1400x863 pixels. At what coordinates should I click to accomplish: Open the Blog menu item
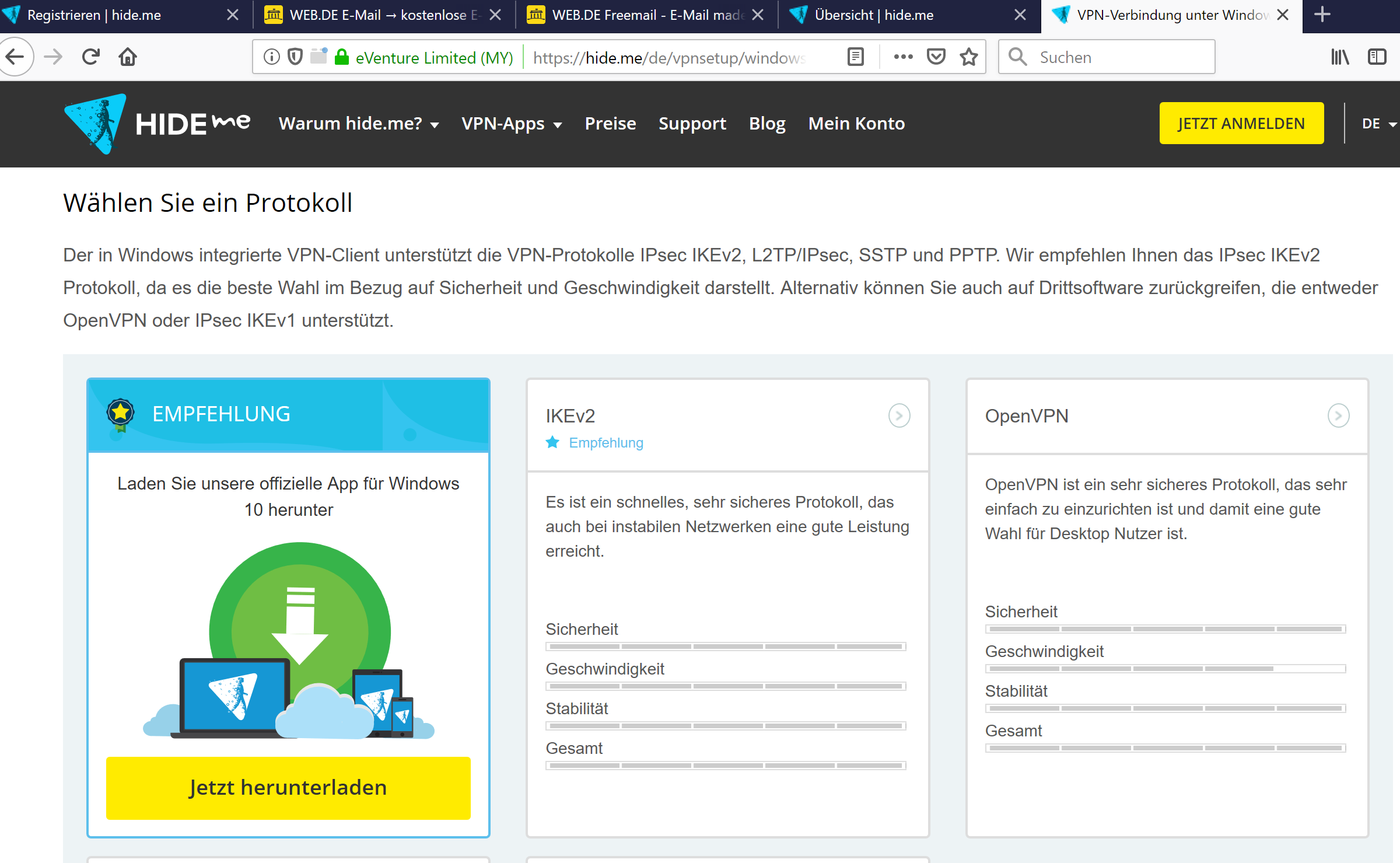pos(767,124)
